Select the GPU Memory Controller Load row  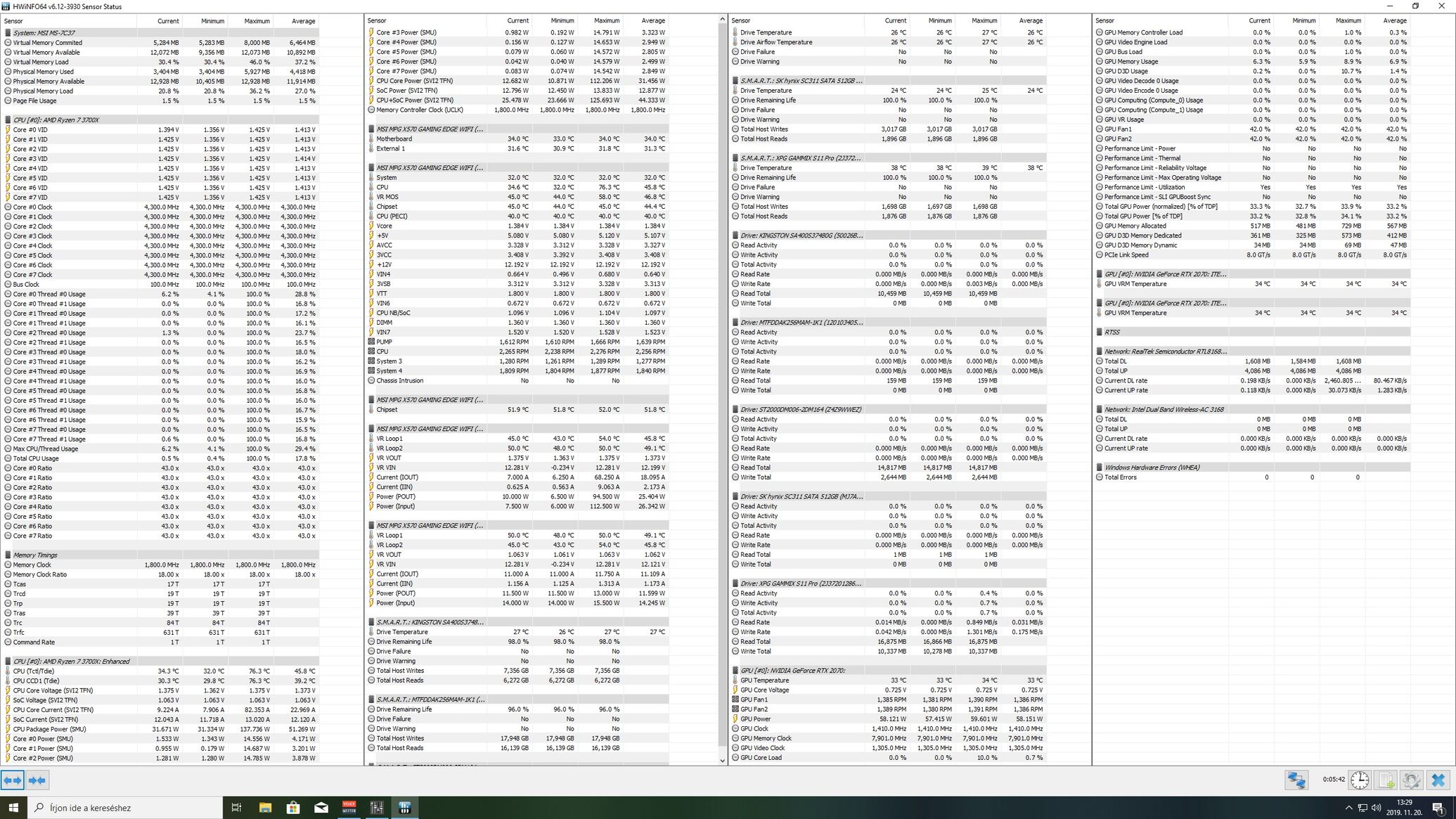(x=1252, y=32)
